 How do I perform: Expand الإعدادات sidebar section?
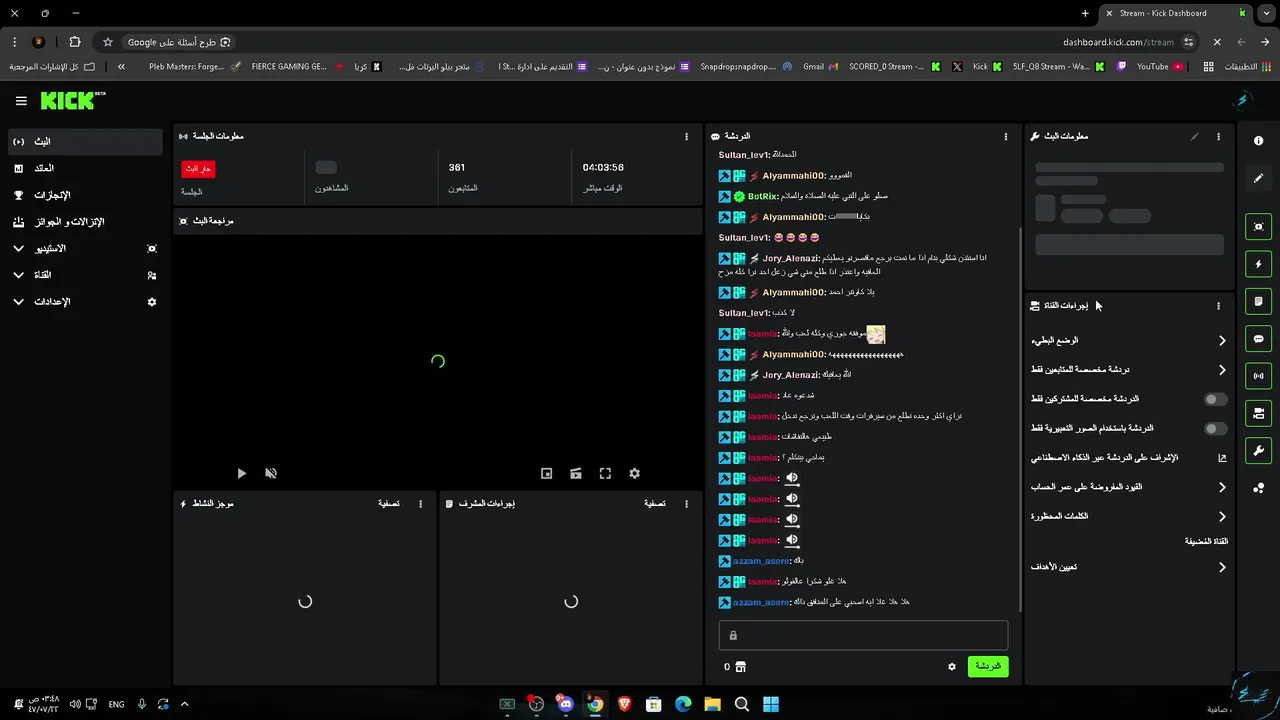click(85, 302)
